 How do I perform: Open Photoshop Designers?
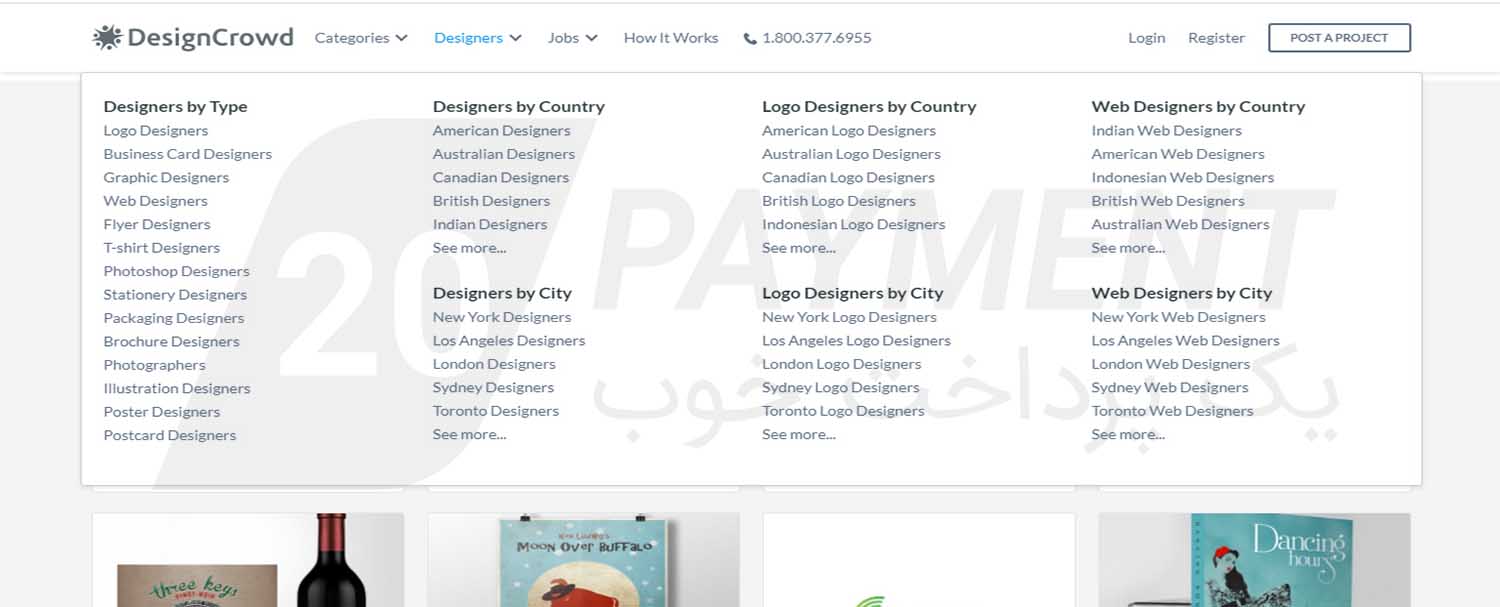tap(176, 271)
